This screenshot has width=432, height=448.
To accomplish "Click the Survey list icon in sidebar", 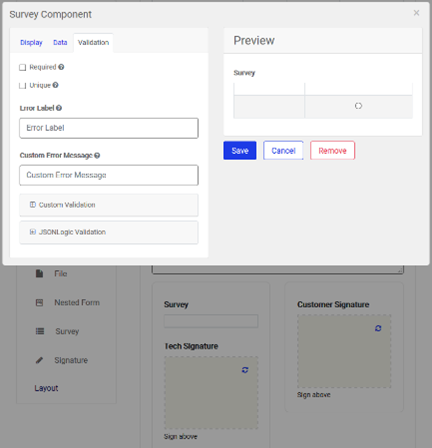I will (x=40, y=331).
